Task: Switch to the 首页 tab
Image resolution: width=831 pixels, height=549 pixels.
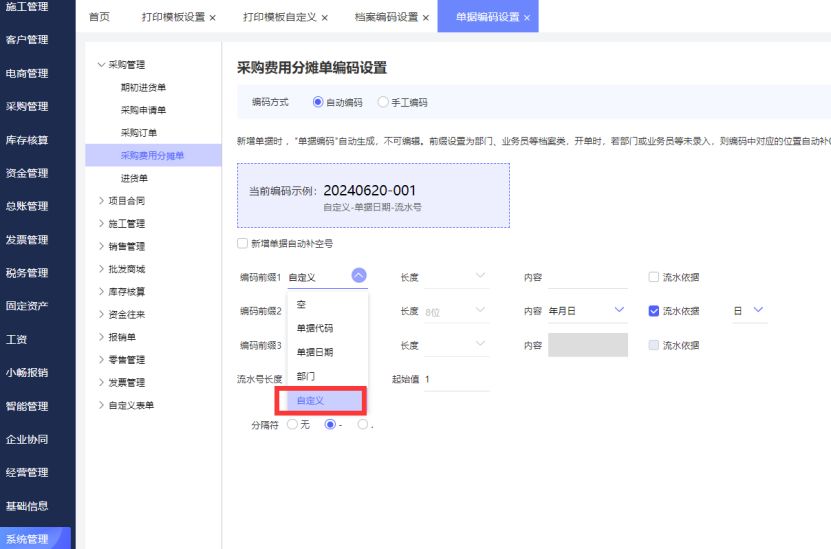Action: 99,18
